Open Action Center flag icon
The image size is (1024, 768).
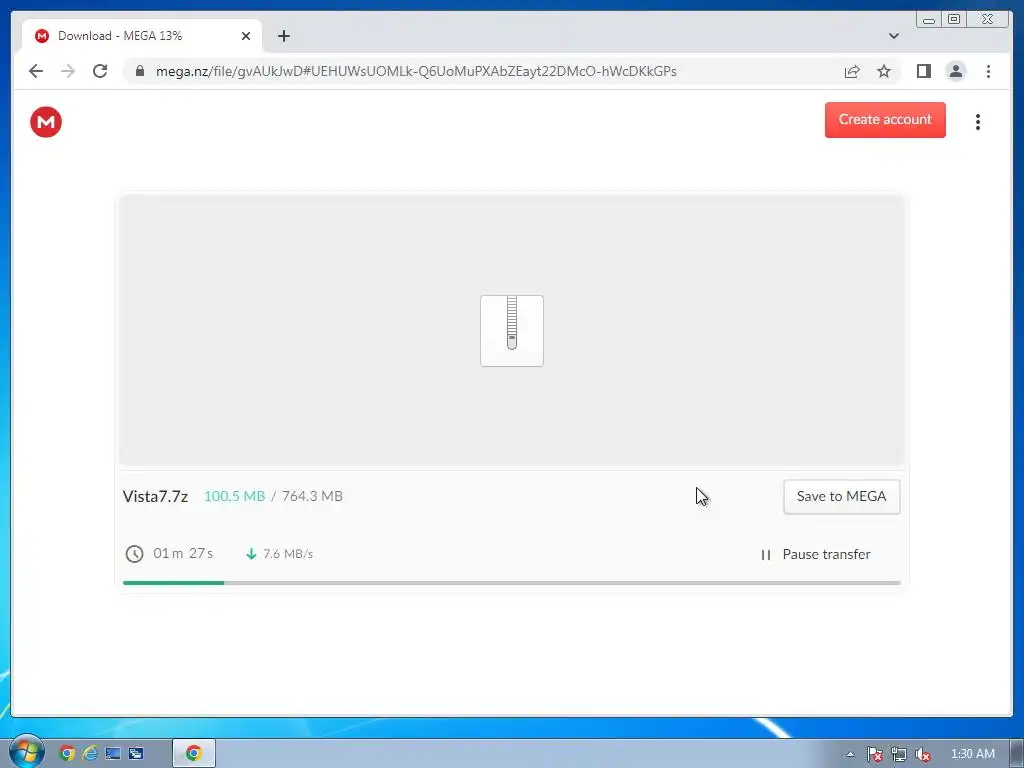pyautogui.click(x=874, y=754)
